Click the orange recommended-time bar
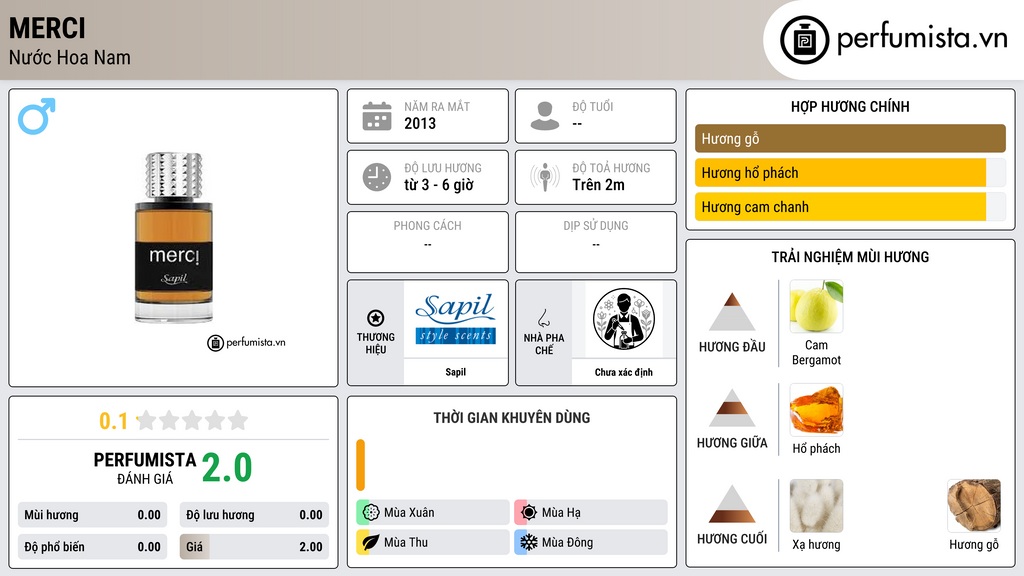Viewport: 1024px width, 576px height. tap(360, 465)
